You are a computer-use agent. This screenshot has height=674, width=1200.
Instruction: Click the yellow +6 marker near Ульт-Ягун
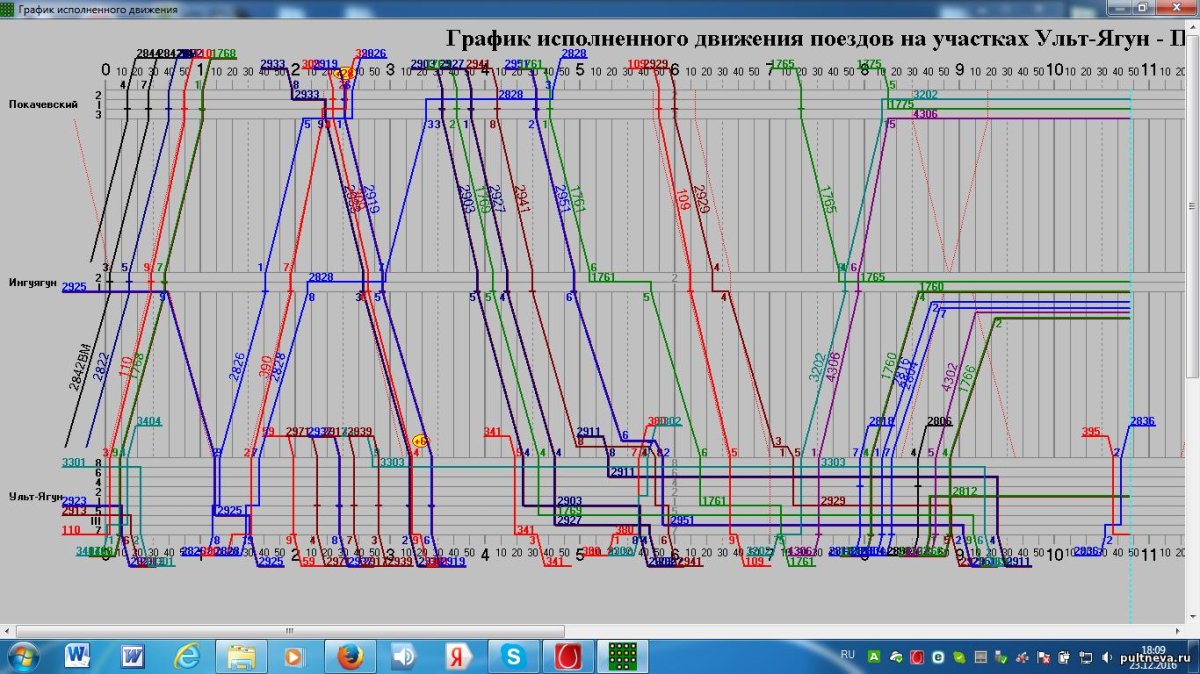(420, 441)
